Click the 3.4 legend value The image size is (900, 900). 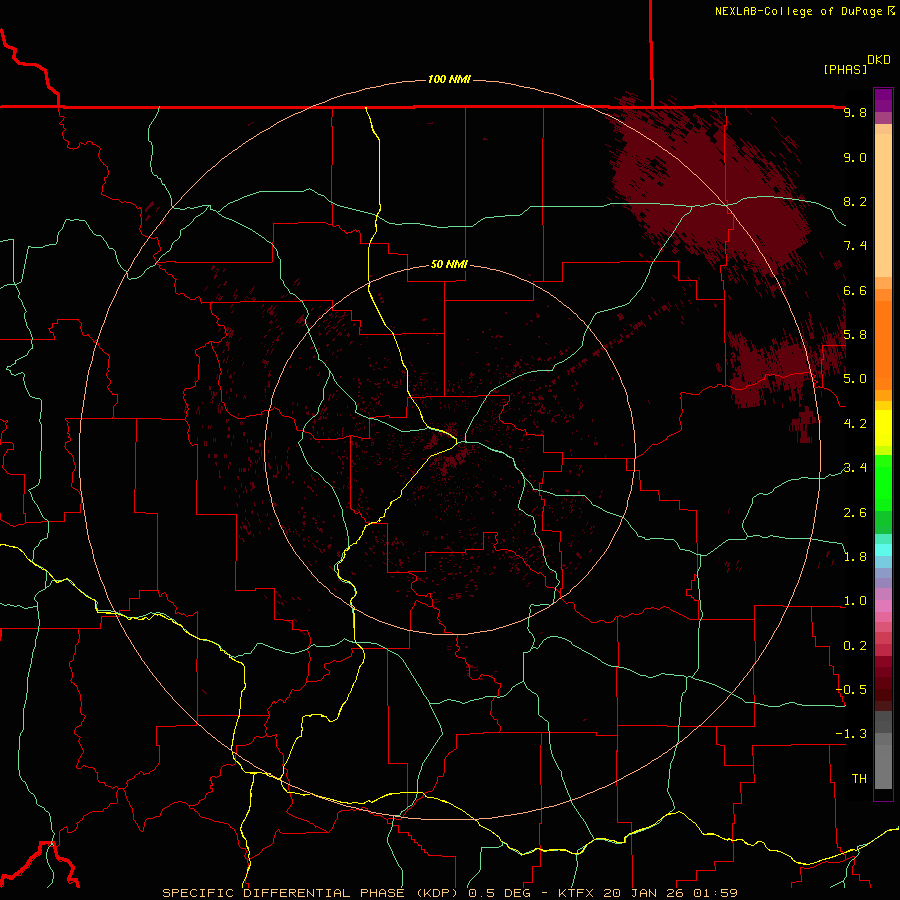point(855,467)
